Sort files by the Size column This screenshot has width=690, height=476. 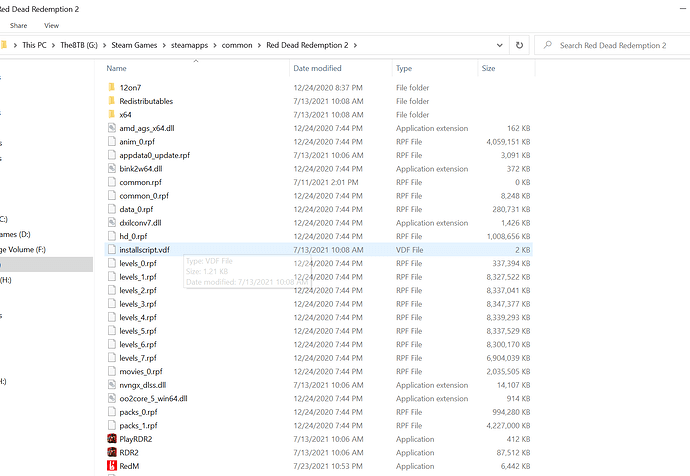[488, 68]
